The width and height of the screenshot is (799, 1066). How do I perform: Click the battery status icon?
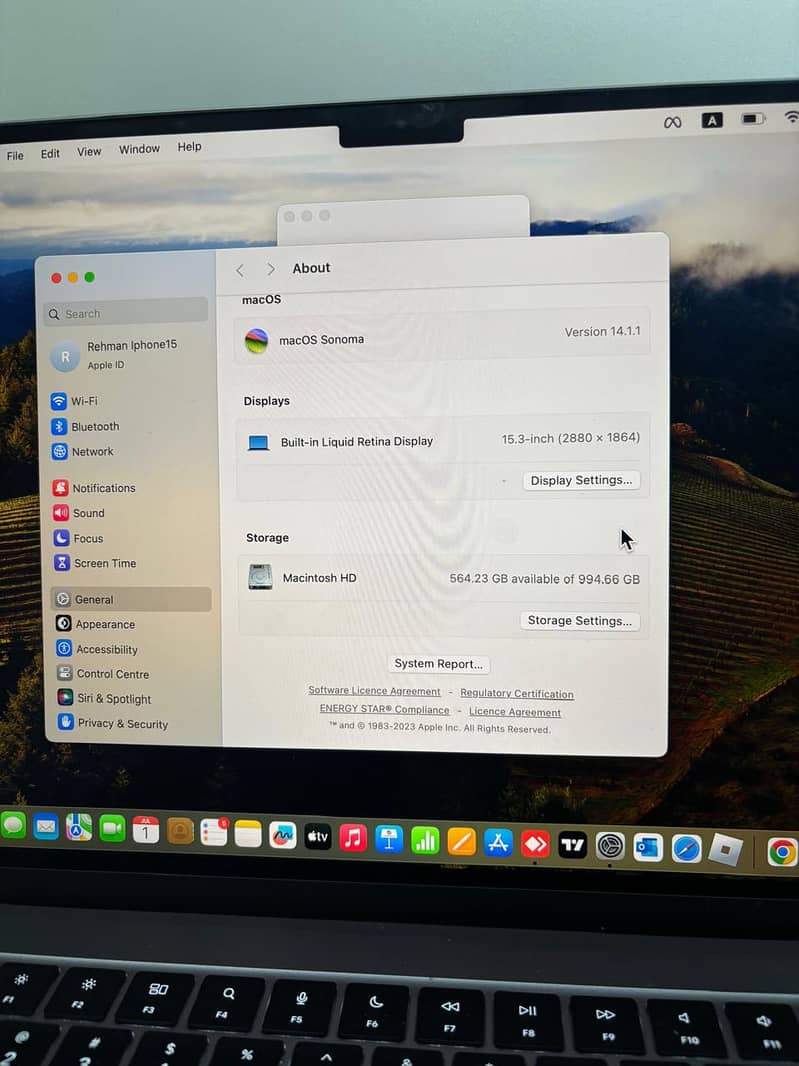tap(753, 119)
